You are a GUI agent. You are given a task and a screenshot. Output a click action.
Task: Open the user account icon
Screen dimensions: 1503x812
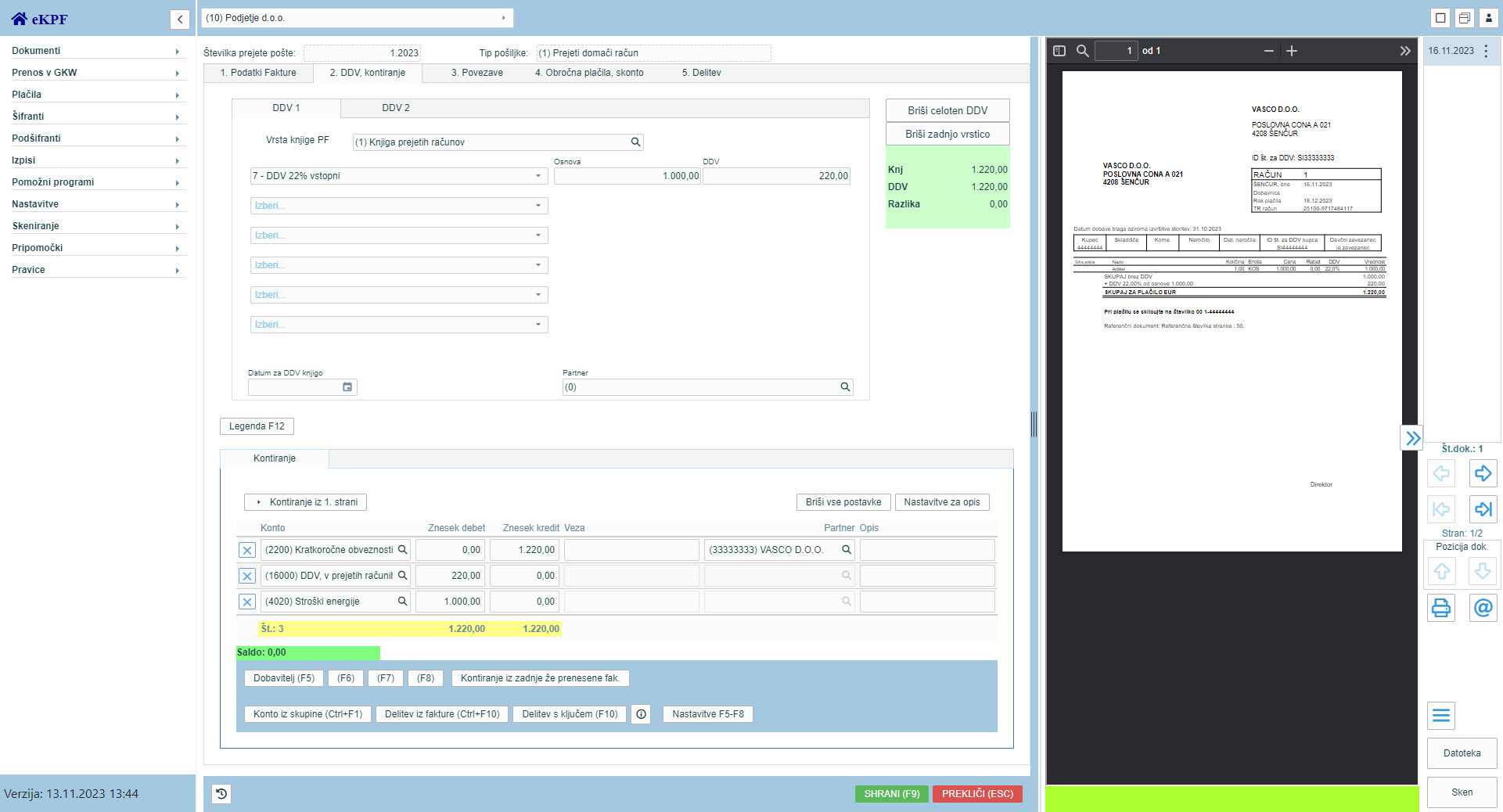tap(1489, 18)
